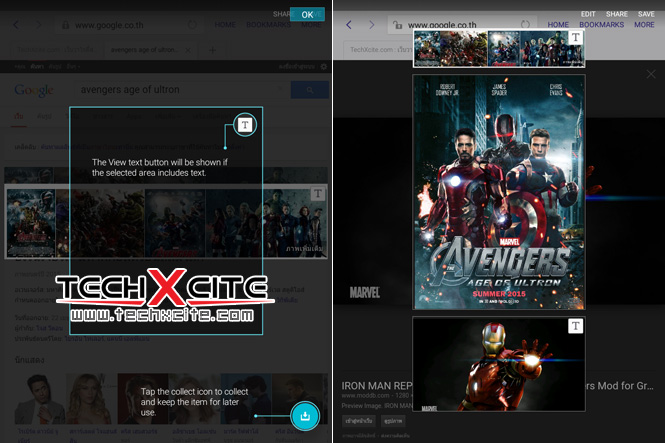
Task: Tap the collect icon with download arrow
Action: tap(305, 416)
